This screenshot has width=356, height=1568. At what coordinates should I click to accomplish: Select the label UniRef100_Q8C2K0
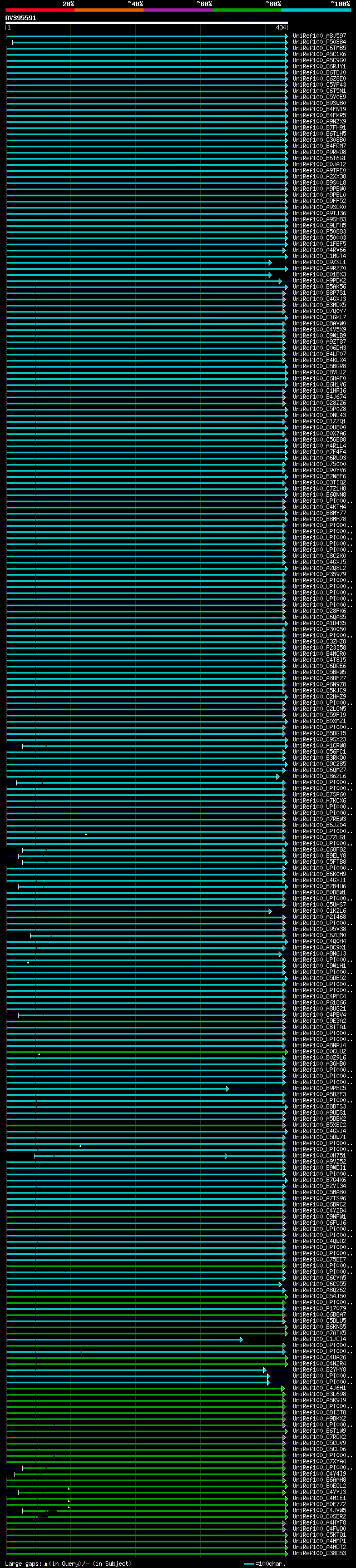319,556
